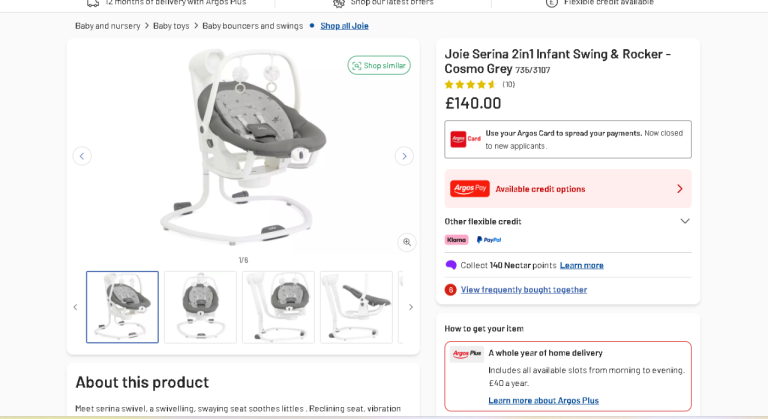768x419 pixels.
Task: Click the Klarna payment badge
Action: [456, 240]
